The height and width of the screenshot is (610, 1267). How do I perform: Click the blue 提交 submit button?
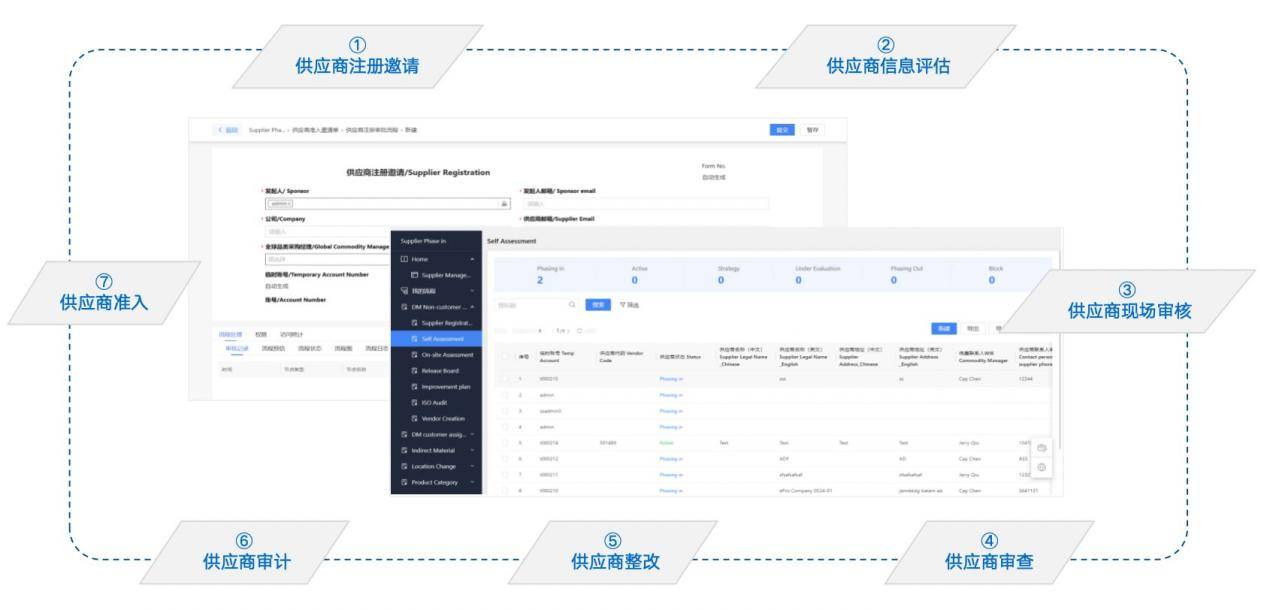782,130
